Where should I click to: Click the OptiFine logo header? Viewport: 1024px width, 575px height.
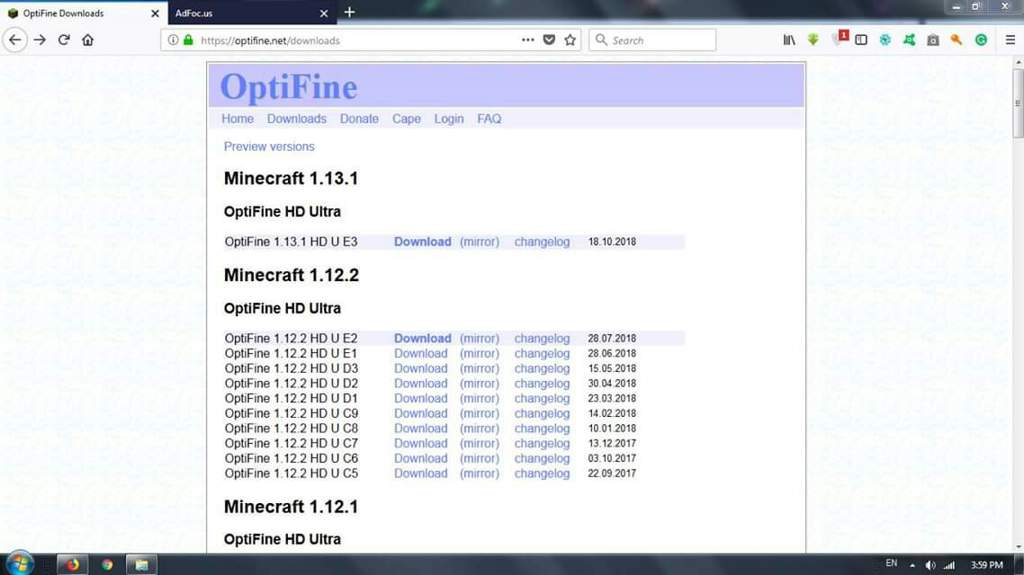tap(289, 87)
